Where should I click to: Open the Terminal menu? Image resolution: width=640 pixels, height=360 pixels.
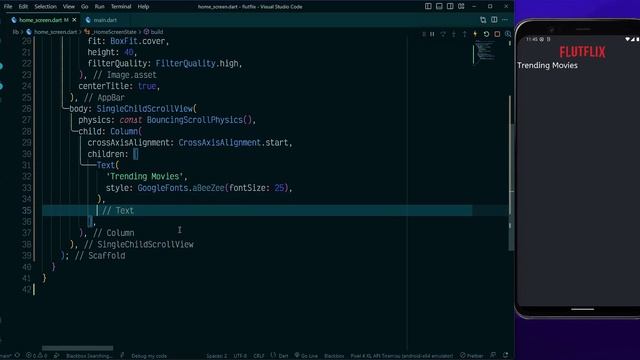pos(121,7)
